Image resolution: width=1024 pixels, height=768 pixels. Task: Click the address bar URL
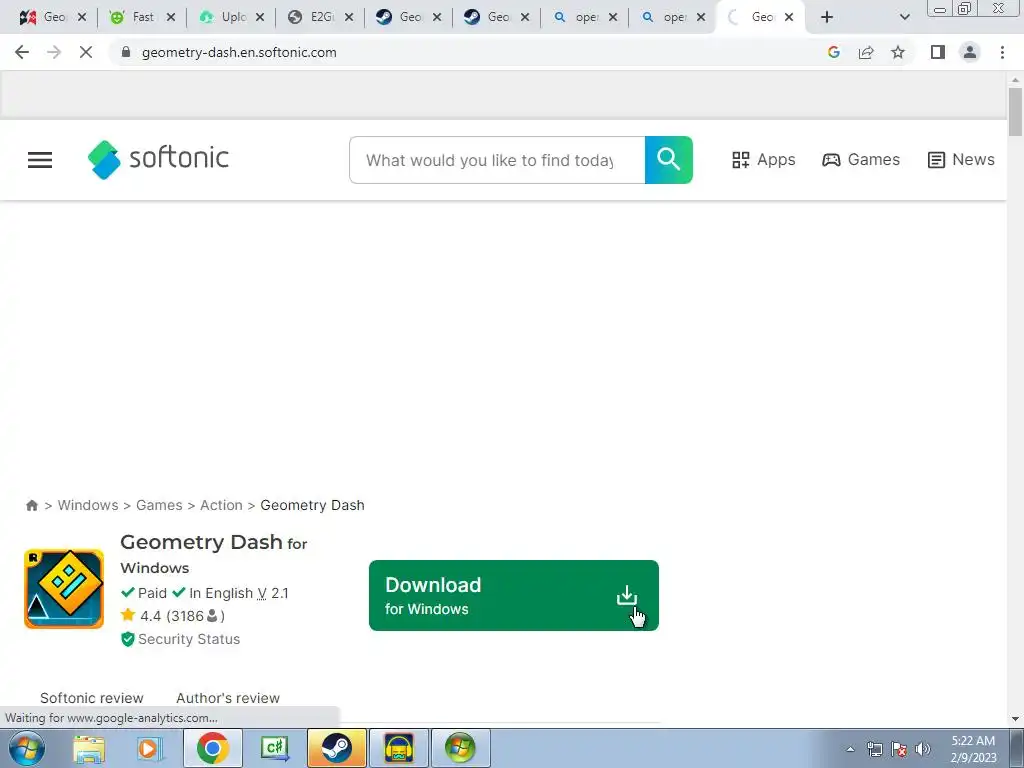coord(239,52)
